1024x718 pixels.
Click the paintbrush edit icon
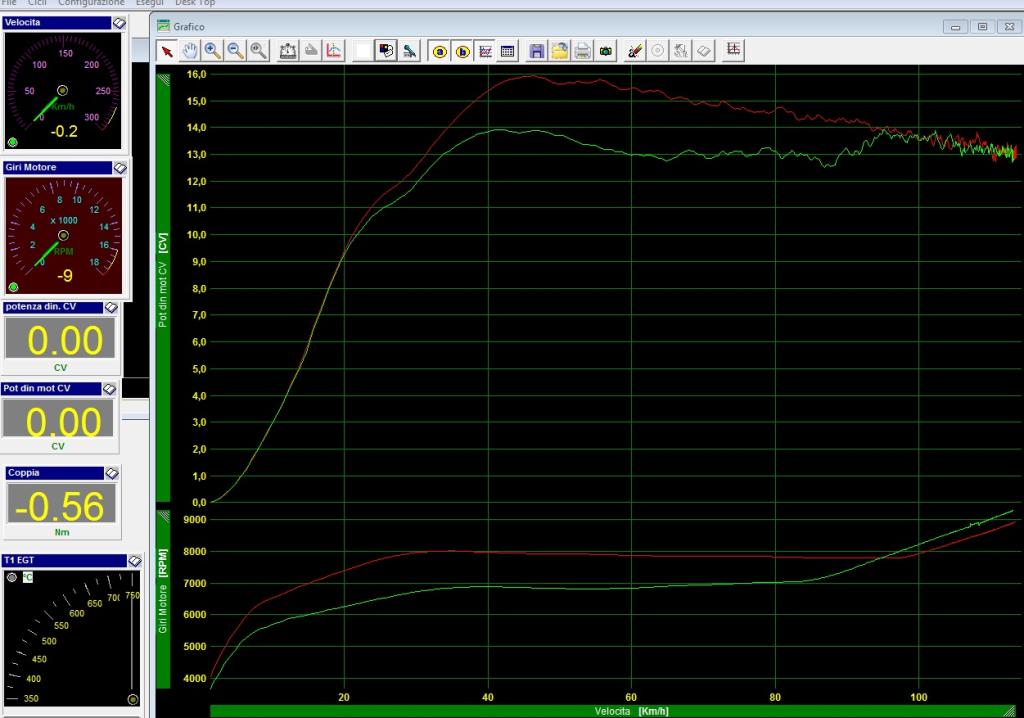(634, 51)
